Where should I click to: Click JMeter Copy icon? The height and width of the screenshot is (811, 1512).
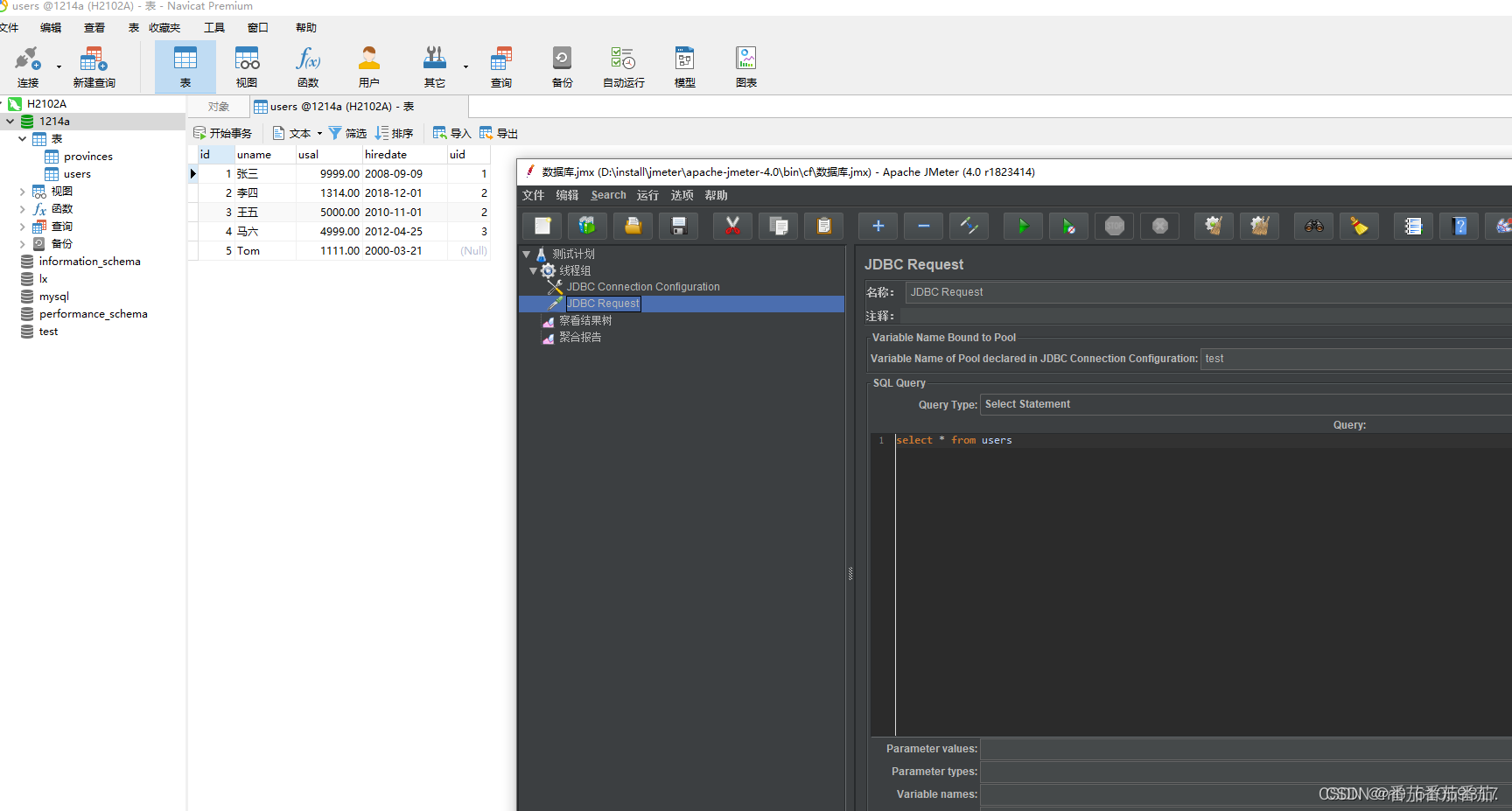pyautogui.click(x=779, y=226)
